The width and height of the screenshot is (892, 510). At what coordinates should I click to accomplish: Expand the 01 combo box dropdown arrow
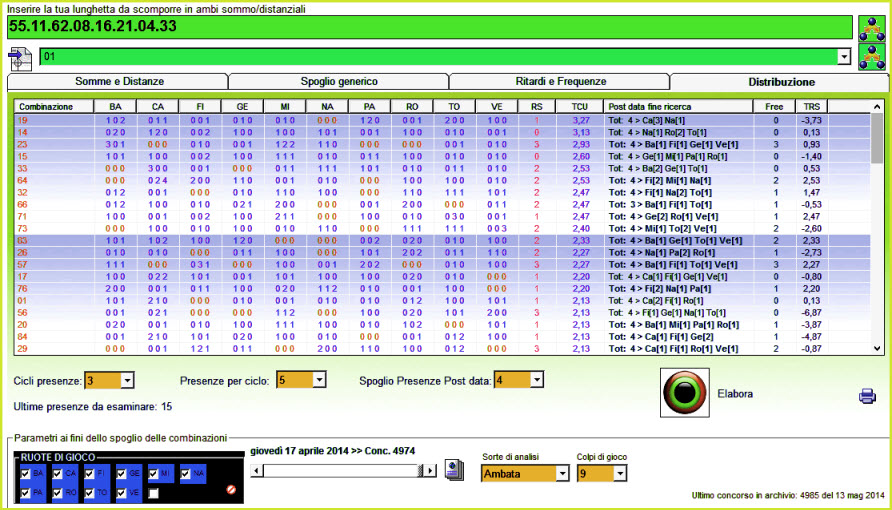(x=844, y=56)
